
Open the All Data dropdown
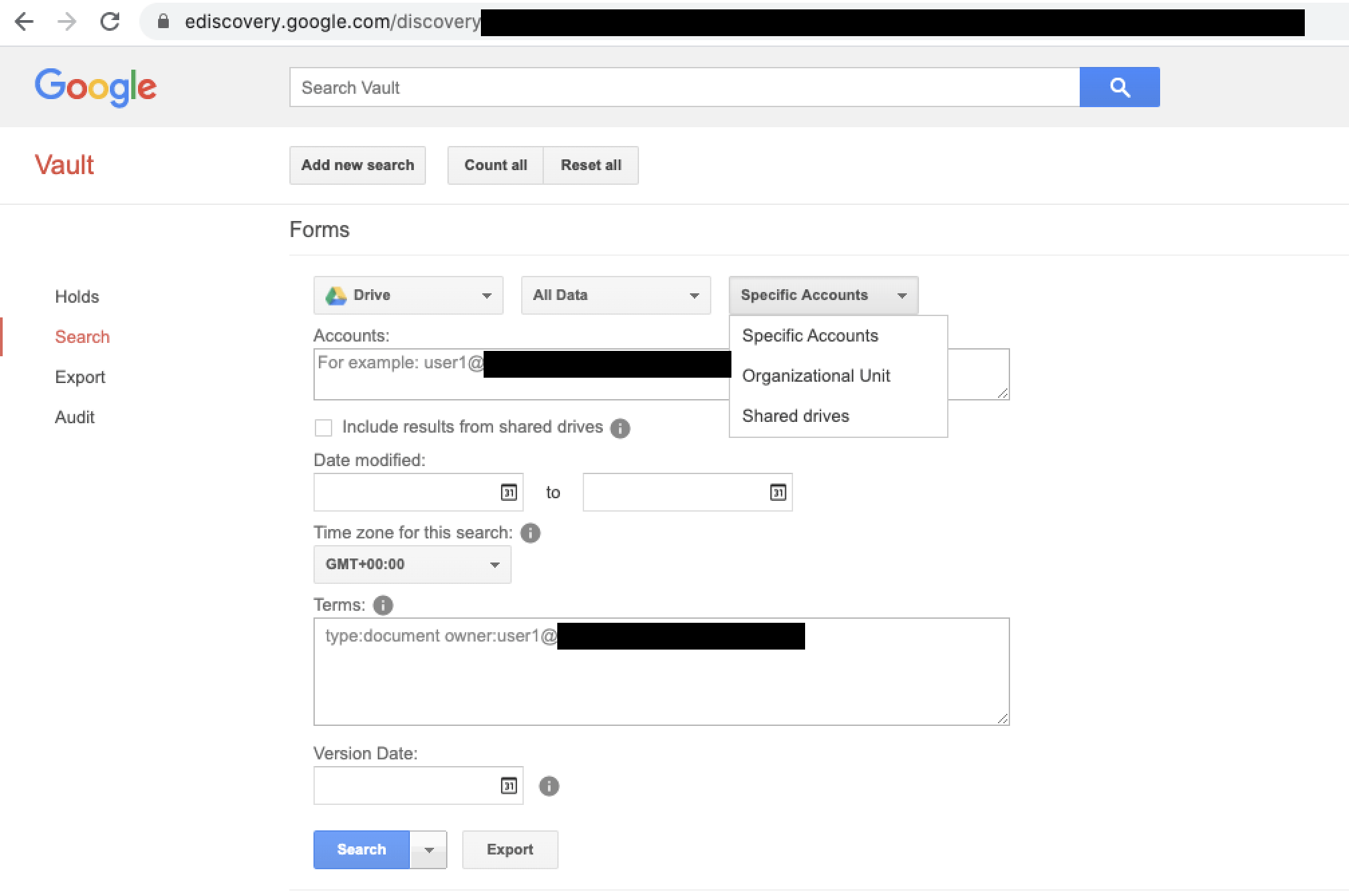point(615,295)
